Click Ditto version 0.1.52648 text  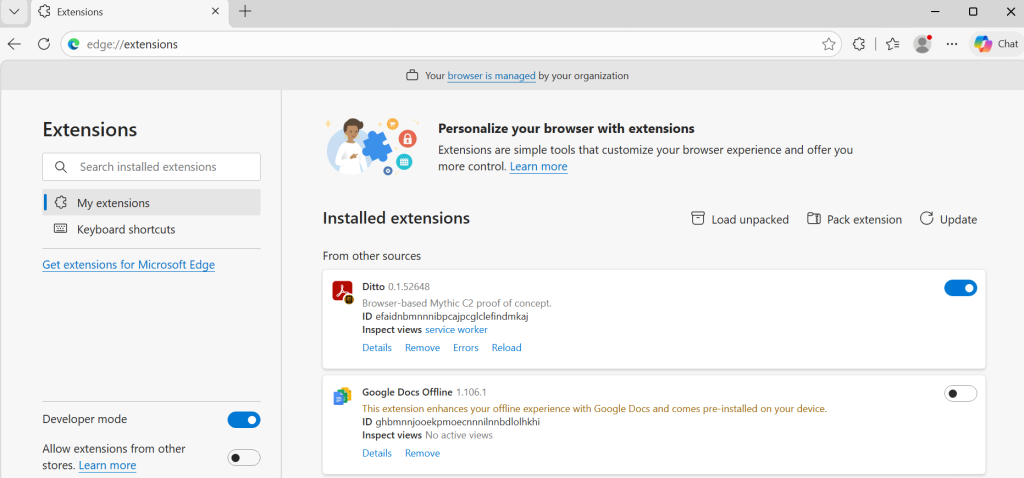(x=409, y=287)
